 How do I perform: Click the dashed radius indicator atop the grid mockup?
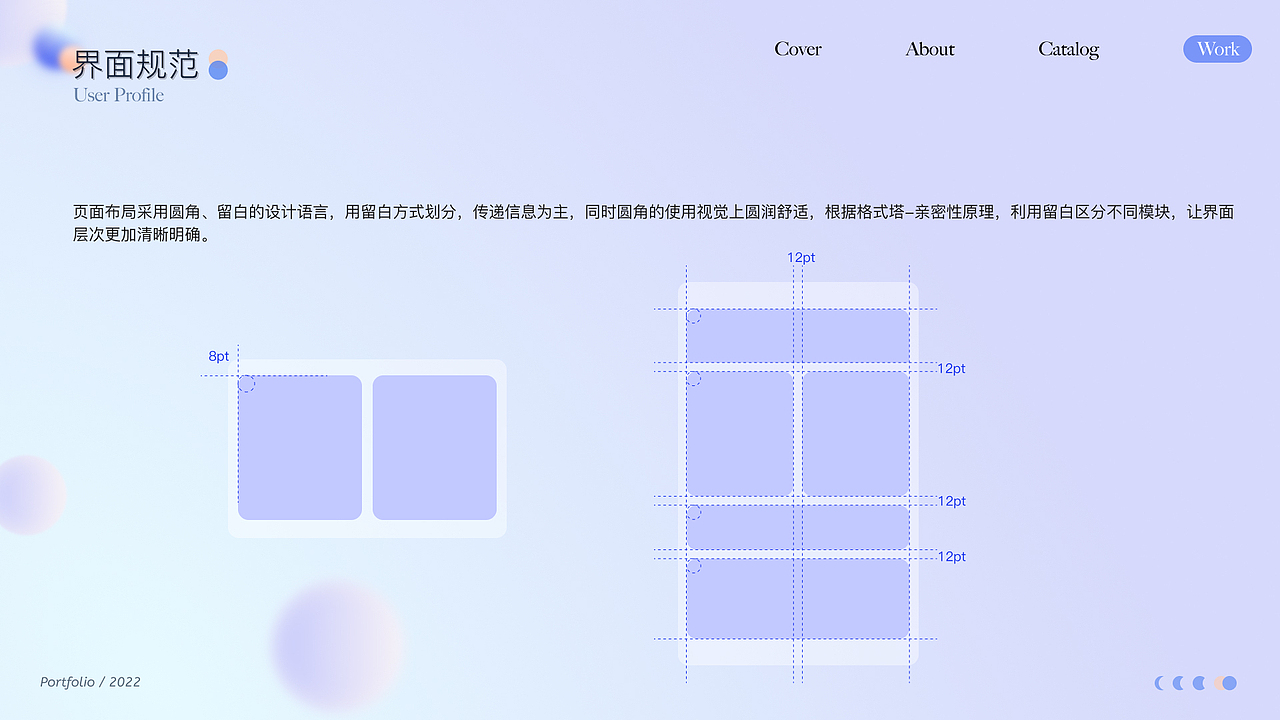[x=692, y=315]
